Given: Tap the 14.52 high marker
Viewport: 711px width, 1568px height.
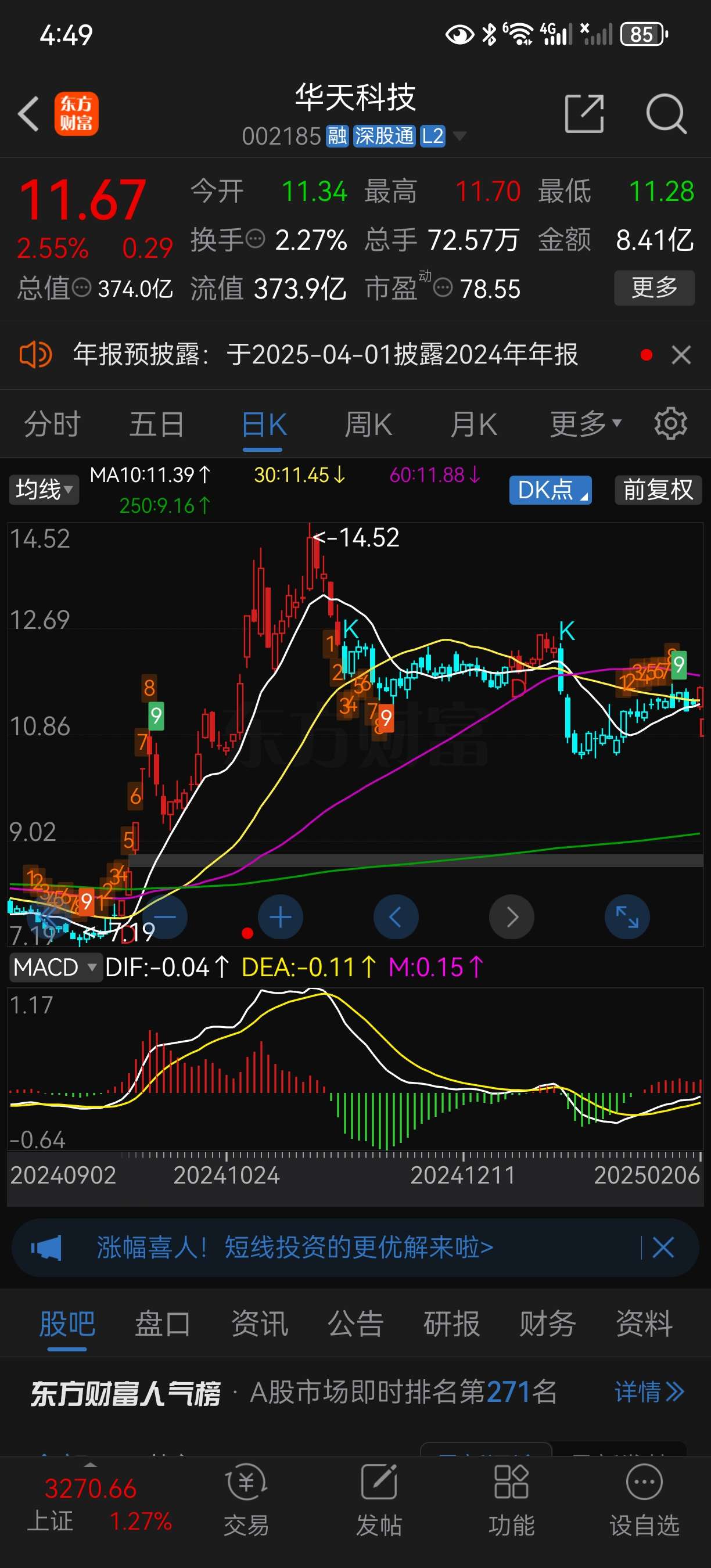Looking at the screenshot, I should click(x=356, y=538).
